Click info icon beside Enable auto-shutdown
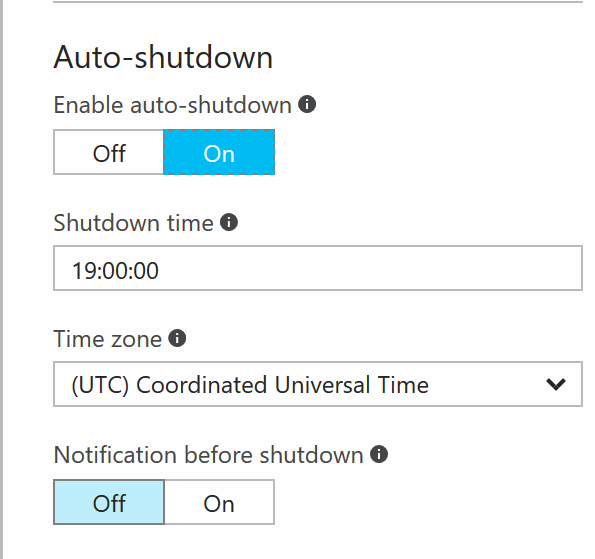This screenshot has width=595, height=559. 307,104
